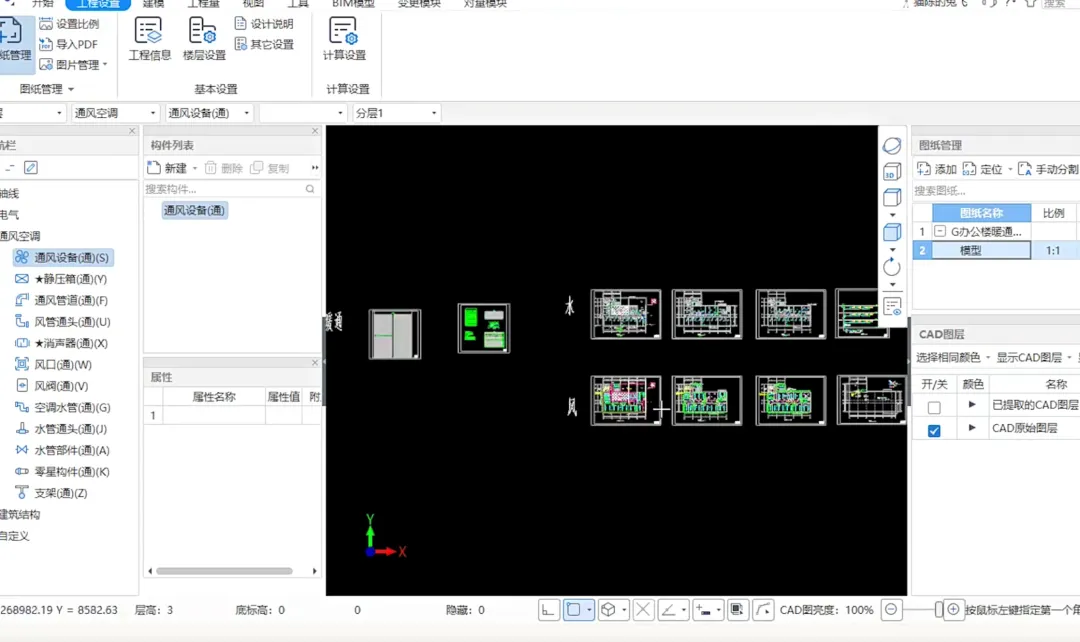Open 计算设置 calculation settings
This screenshot has width=1080, height=642.
344,40
